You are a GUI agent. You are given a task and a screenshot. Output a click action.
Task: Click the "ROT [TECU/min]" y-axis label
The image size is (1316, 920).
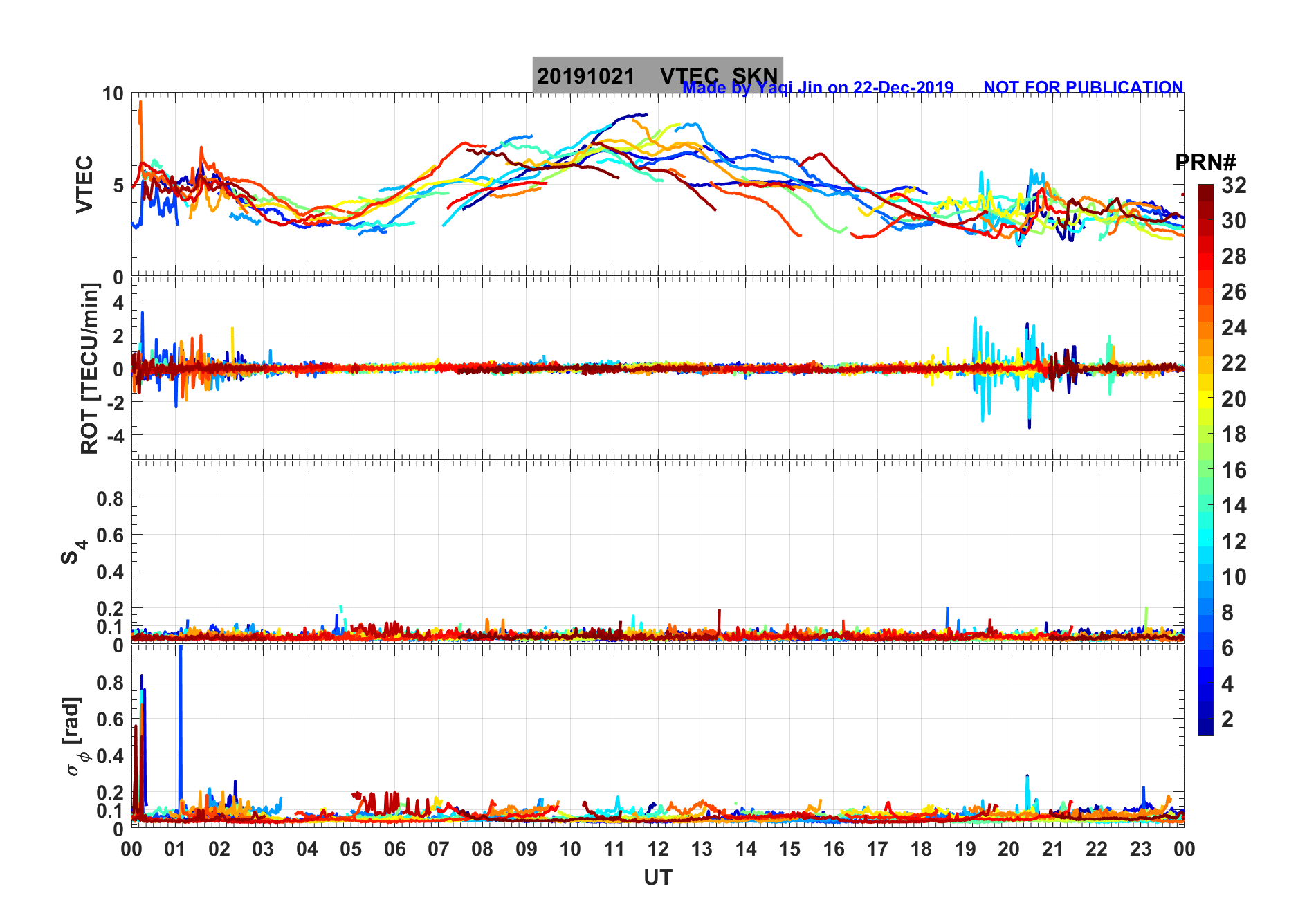click(x=89, y=369)
